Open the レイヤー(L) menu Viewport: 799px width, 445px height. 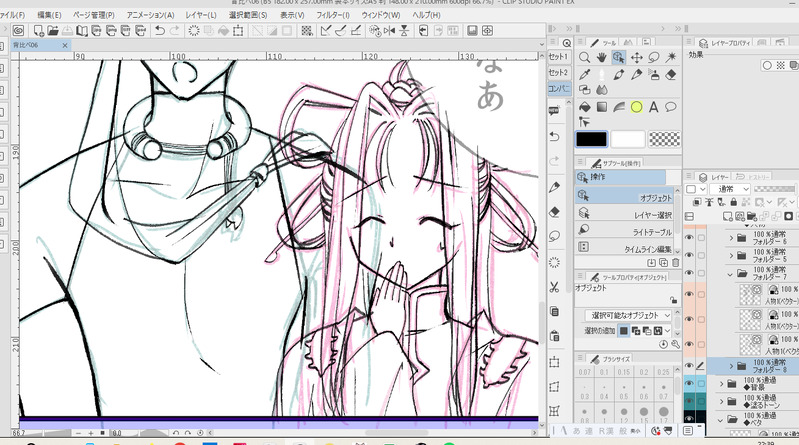tap(201, 15)
